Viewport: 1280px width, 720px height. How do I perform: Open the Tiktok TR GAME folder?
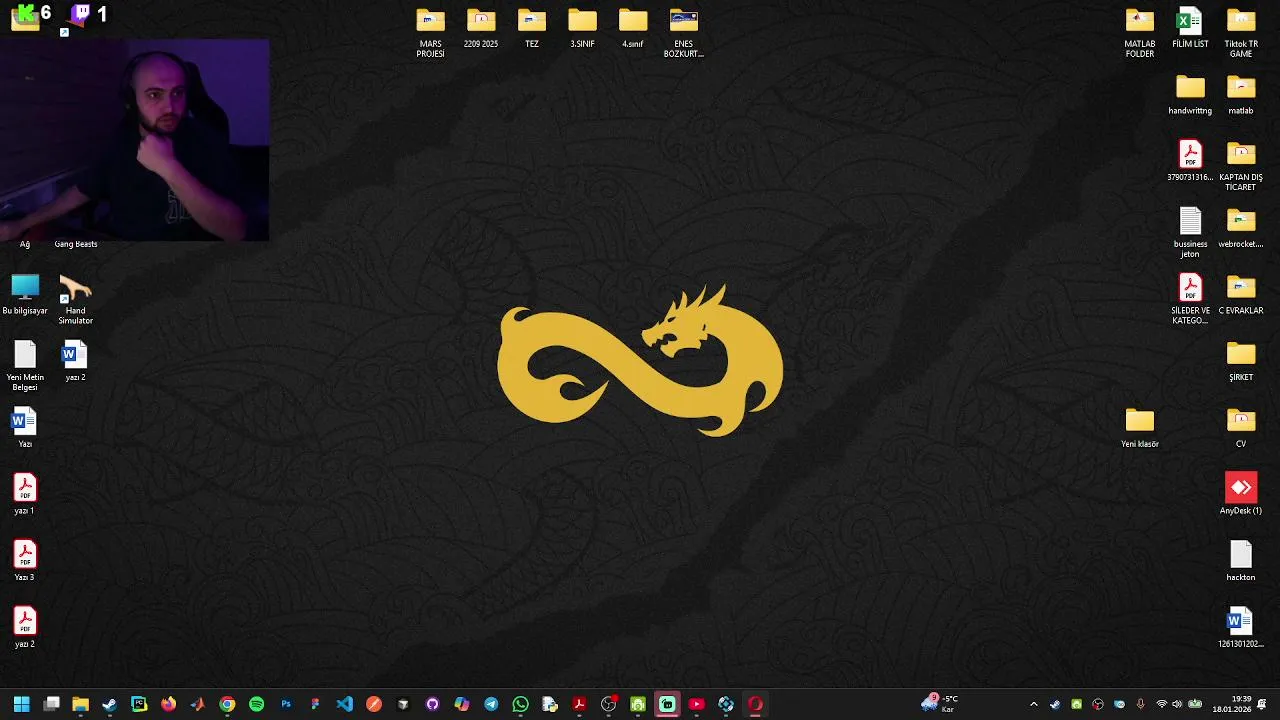1241,33
